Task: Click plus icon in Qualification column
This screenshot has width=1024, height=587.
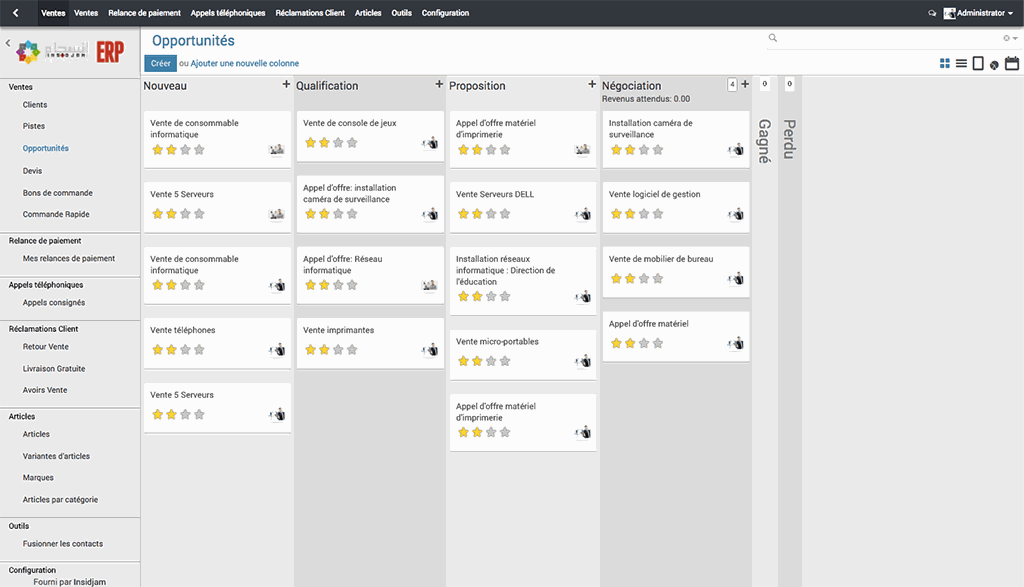Action: coord(439,85)
